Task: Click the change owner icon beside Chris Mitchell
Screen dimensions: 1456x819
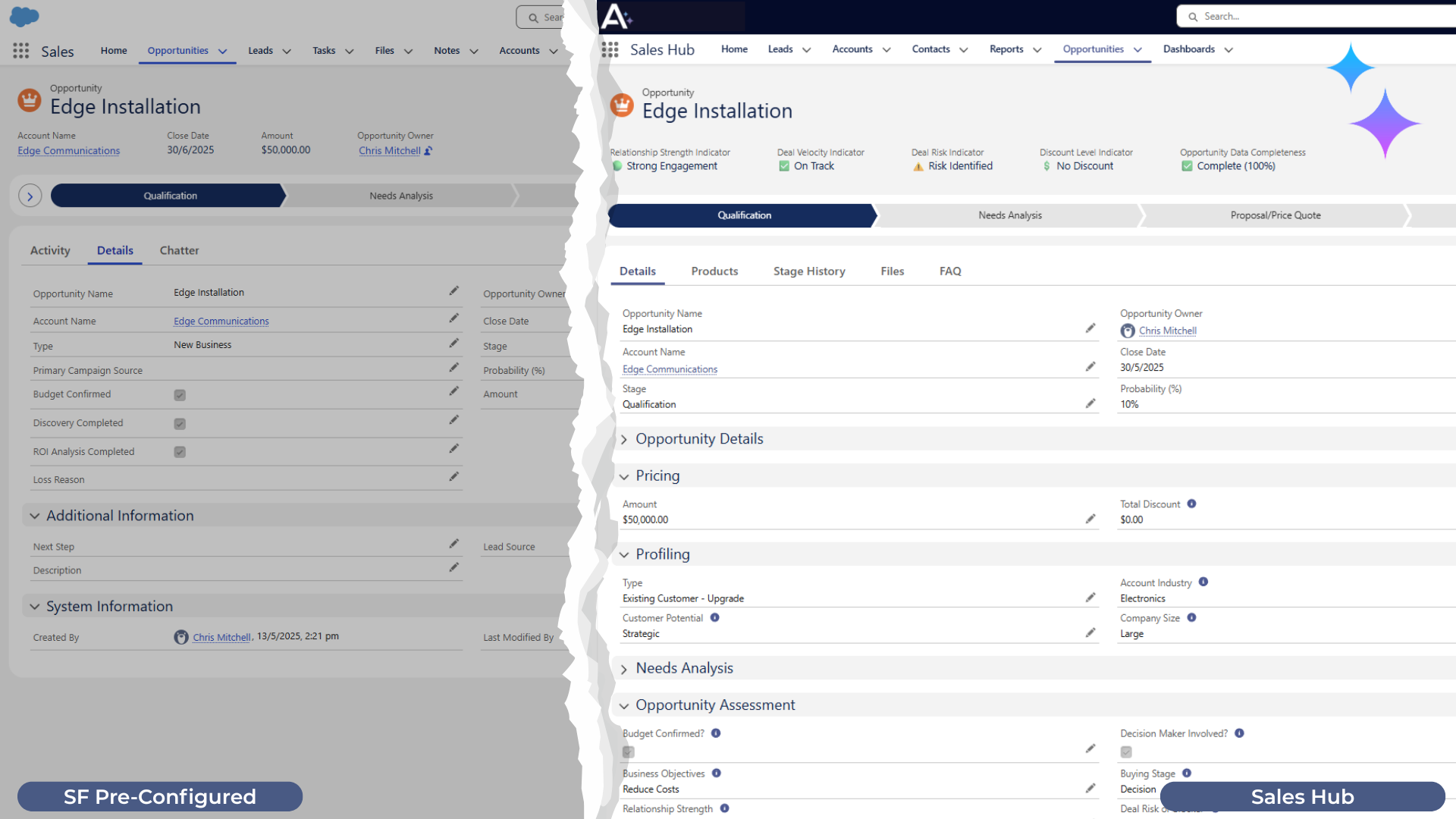Action: tap(428, 151)
